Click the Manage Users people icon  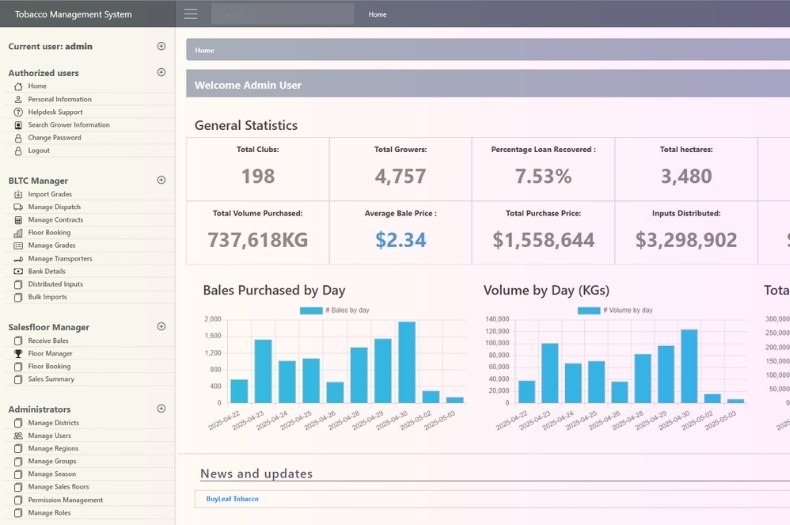tap(18, 436)
